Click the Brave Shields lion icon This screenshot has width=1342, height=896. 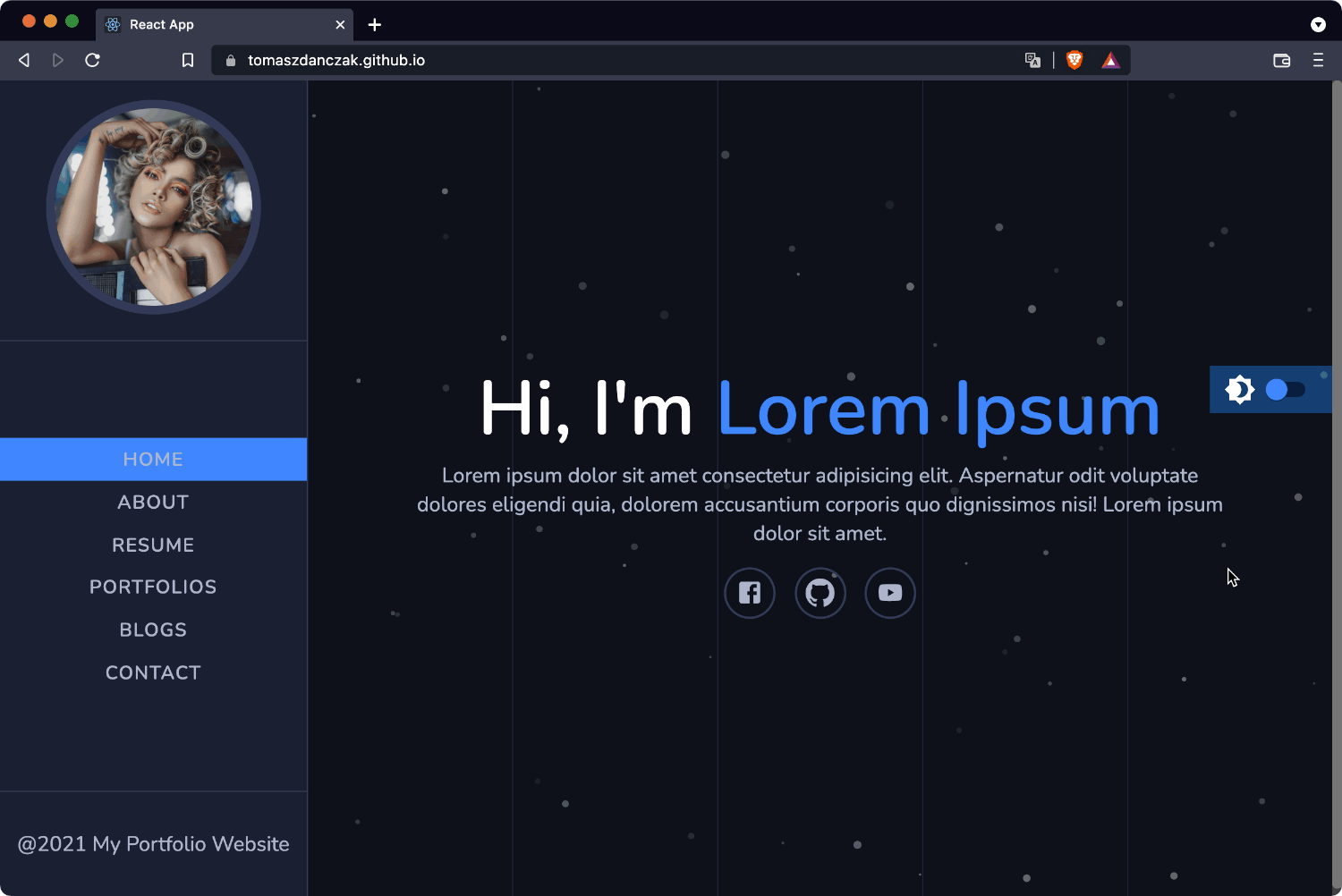click(1073, 59)
